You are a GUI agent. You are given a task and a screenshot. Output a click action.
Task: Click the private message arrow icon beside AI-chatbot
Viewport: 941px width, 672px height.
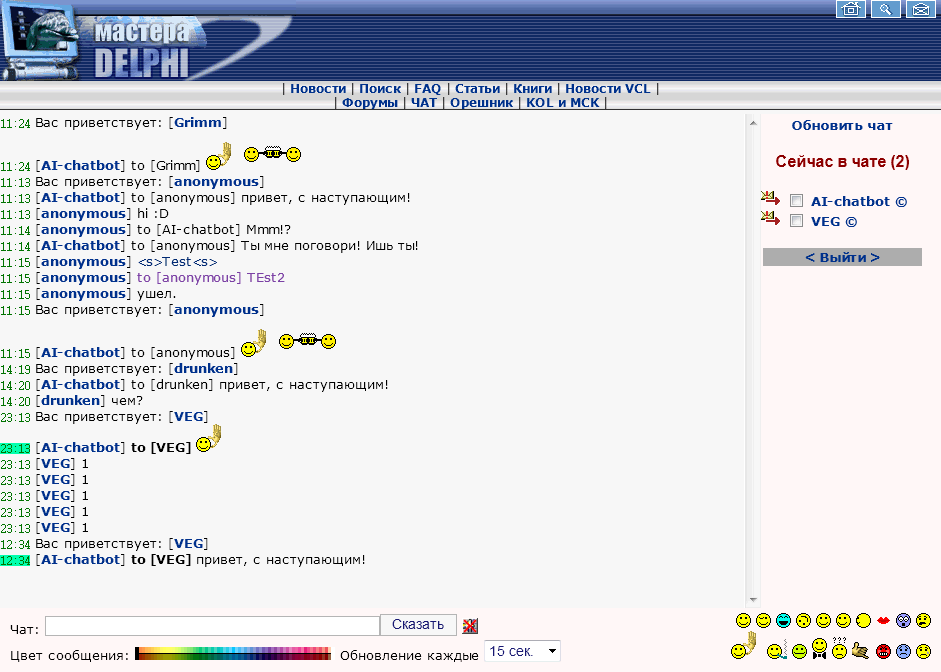(769, 200)
